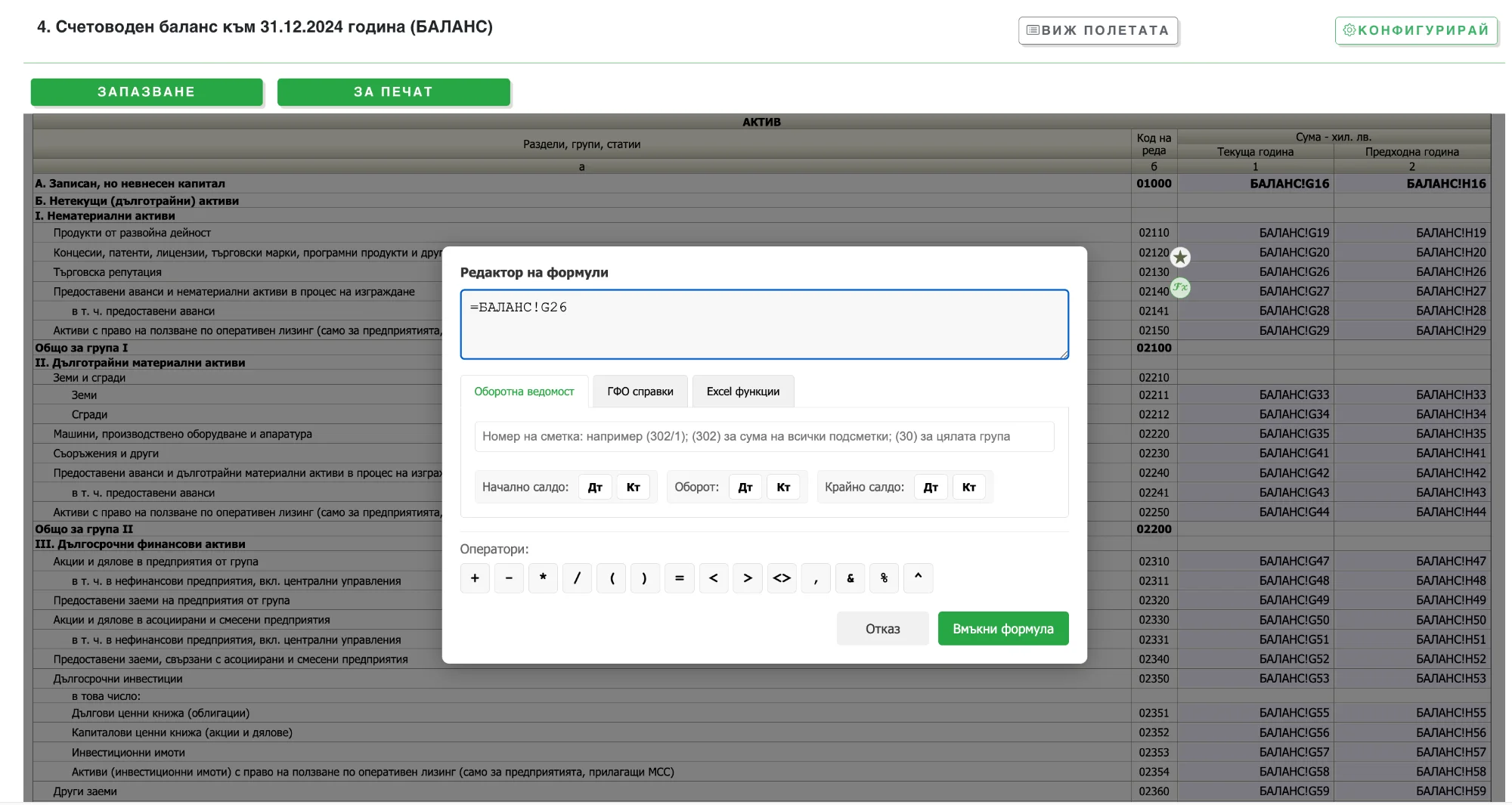The width and height of the screenshot is (1512, 805).
Task: Cancel the formula editor with Отказ
Action: [882, 629]
